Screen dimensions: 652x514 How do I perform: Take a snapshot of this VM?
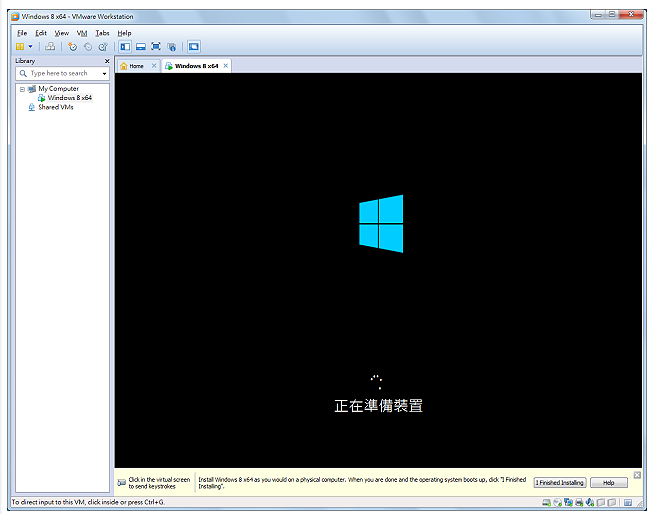tap(73, 47)
